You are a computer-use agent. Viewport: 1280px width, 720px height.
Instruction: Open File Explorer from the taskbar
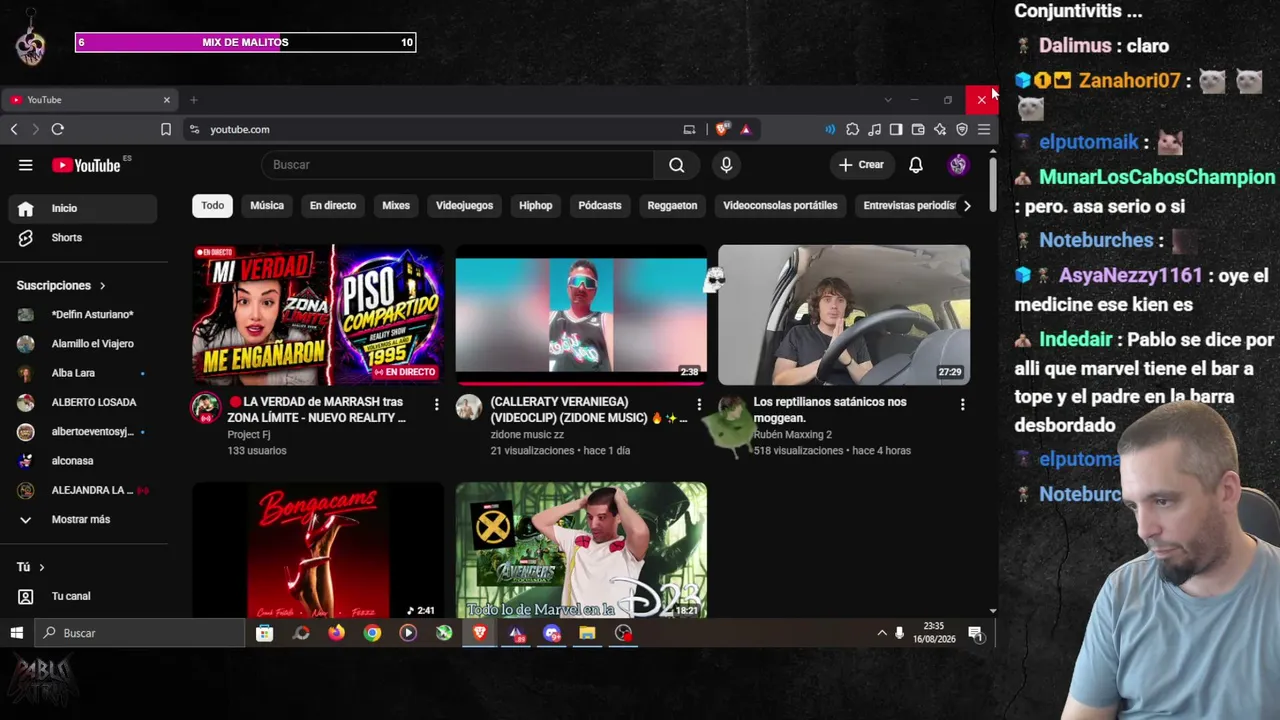tap(587, 633)
